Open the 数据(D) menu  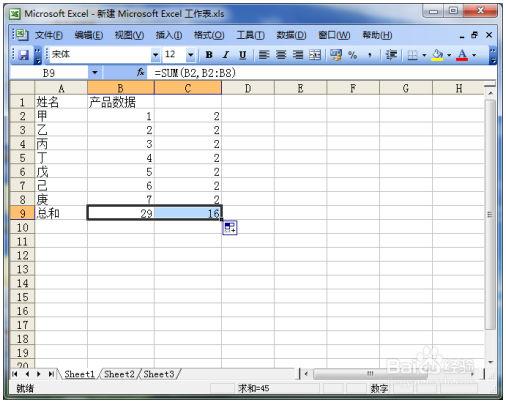pyautogui.click(x=291, y=35)
